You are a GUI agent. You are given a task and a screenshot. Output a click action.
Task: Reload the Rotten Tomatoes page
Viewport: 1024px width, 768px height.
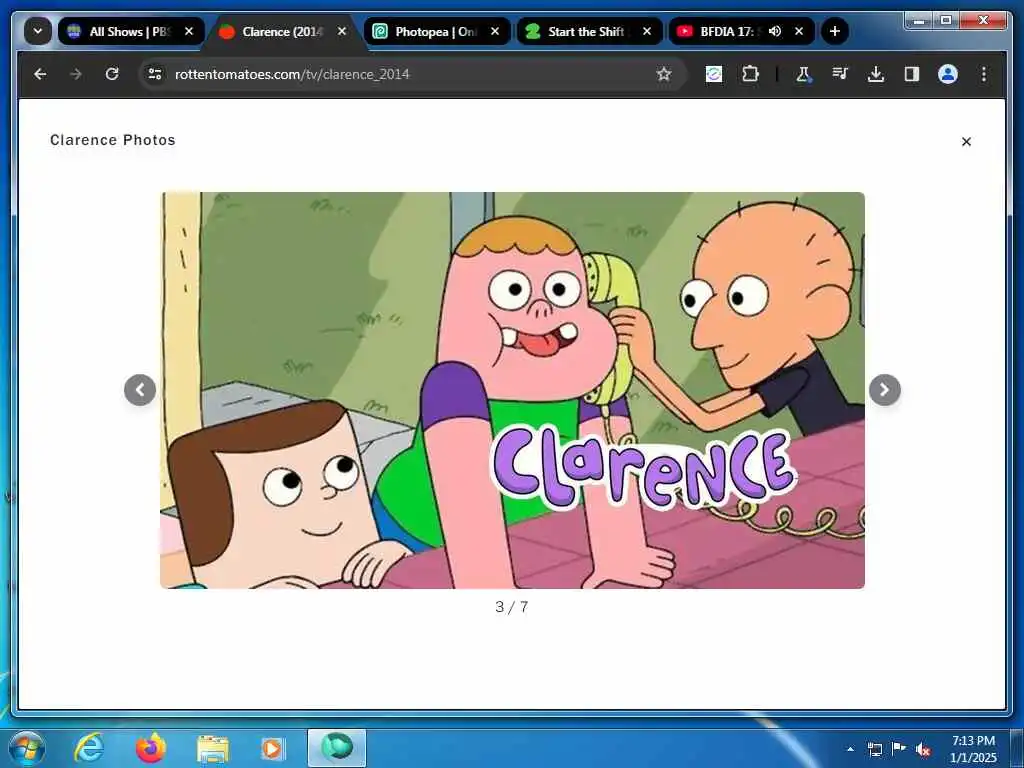point(112,74)
